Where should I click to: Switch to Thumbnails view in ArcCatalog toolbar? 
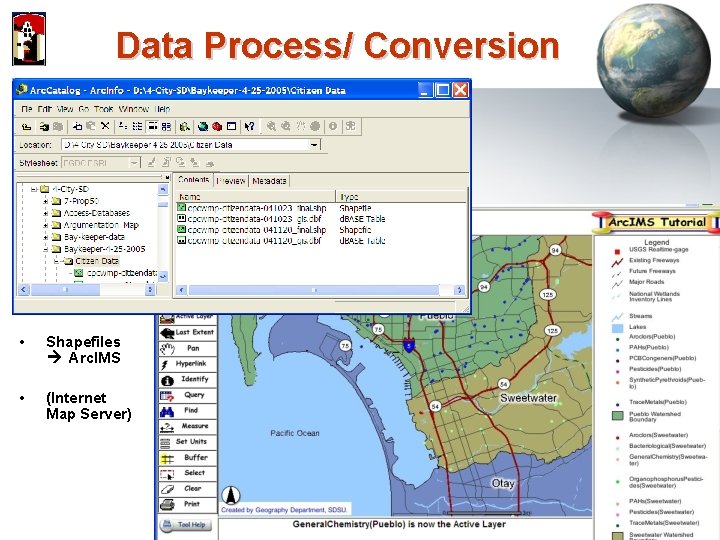pos(166,126)
